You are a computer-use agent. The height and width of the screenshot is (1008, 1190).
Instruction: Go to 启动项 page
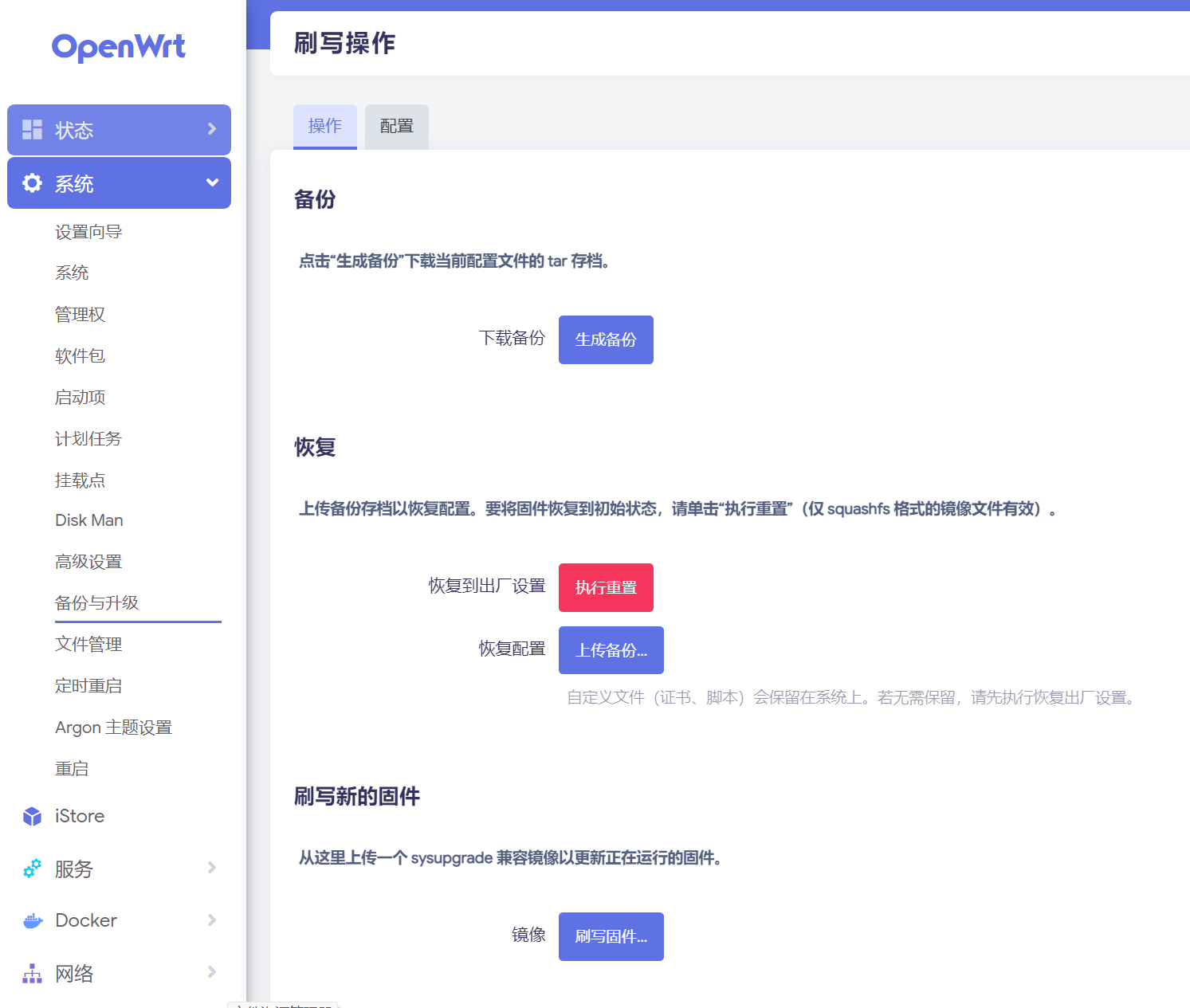[x=80, y=398]
